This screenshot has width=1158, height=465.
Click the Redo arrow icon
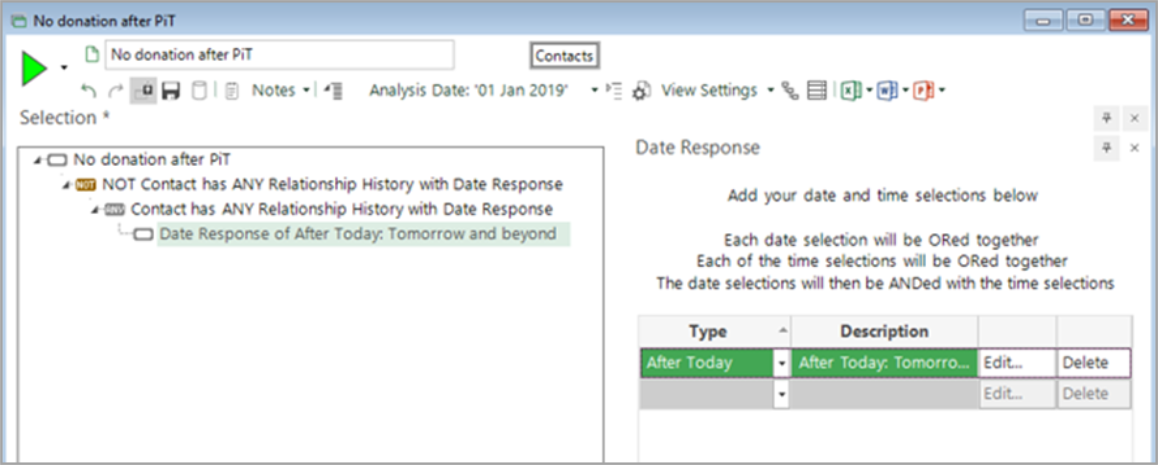pos(115,91)
